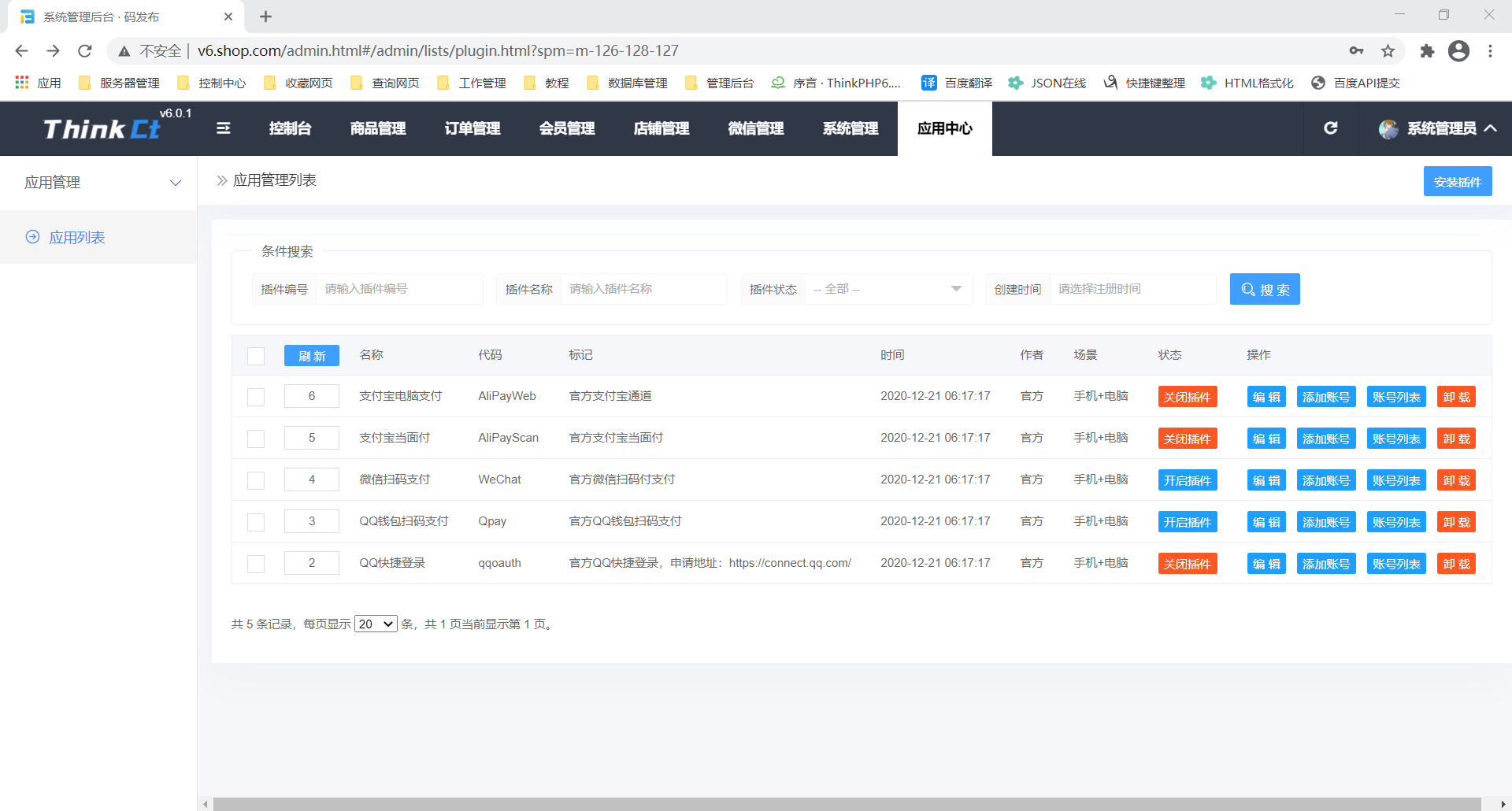1512x811 pixels.
Task: Open the 百度翻译 bookmark
Action: (x=957, y=83)
